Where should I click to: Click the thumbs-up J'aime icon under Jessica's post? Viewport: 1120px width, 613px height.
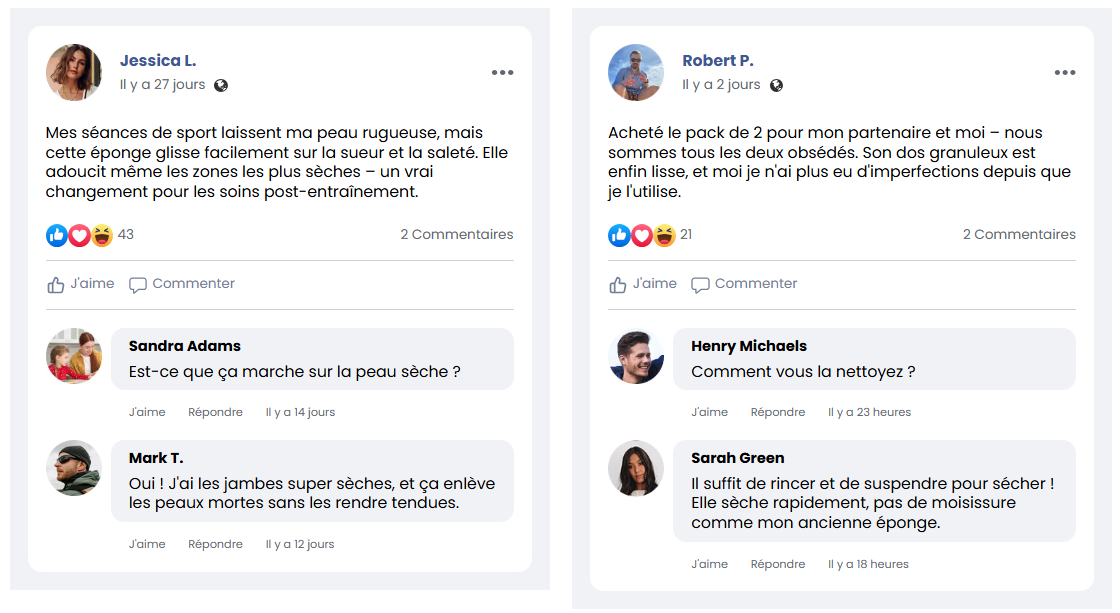pyautogui.click(x=56, y=285)
